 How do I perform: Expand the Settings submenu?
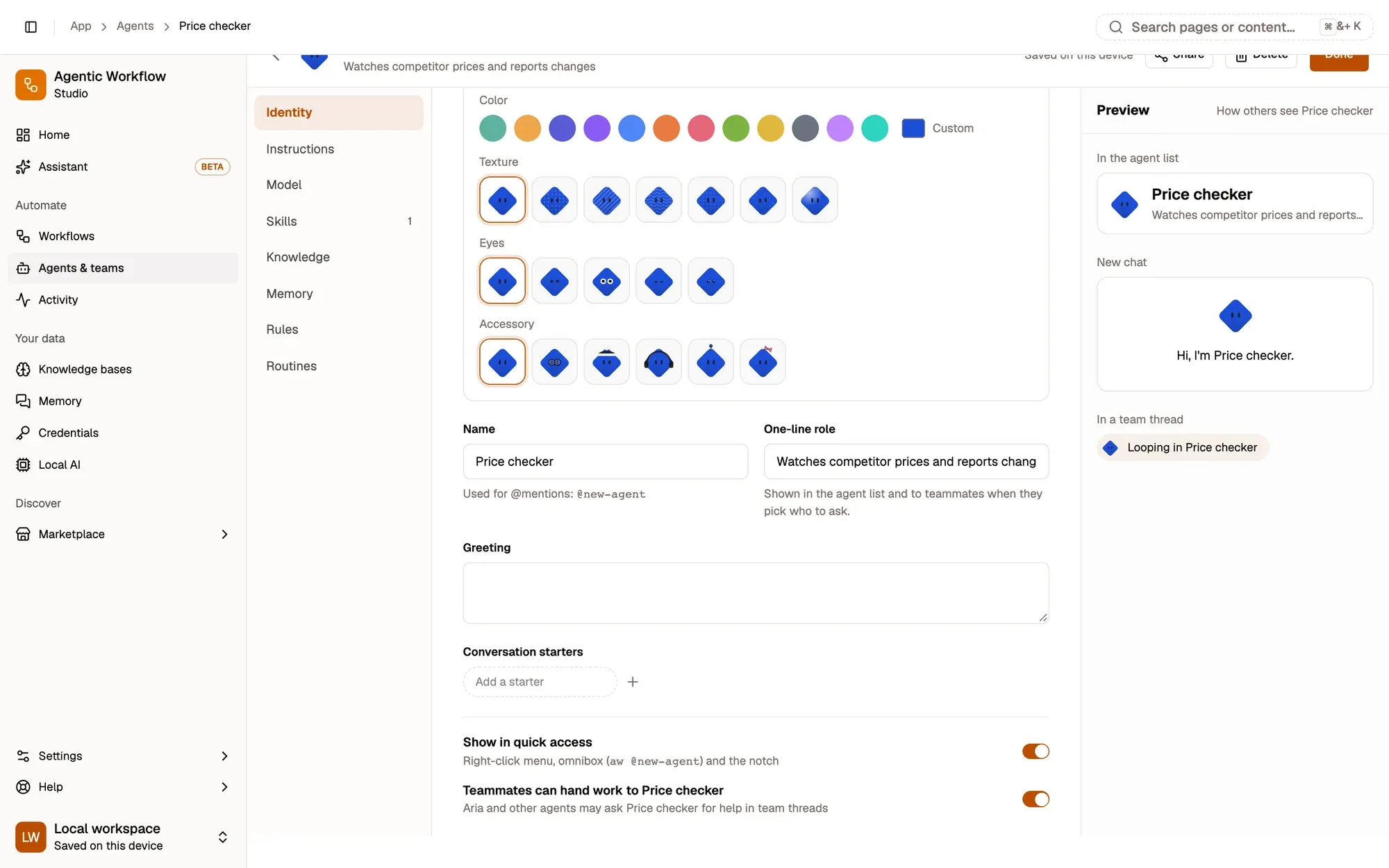pos(224,756)
